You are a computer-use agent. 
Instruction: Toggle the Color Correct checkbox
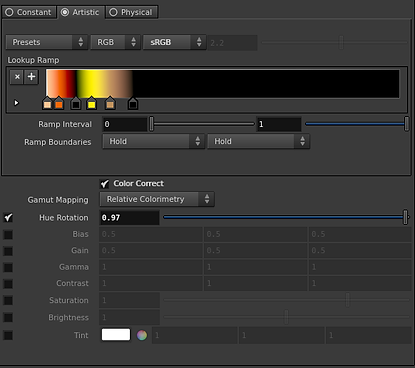click(105, 184)
